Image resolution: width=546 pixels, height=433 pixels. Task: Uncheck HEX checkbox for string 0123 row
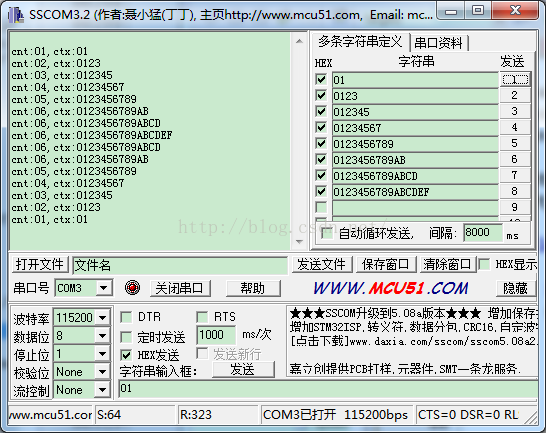pos(321,95)
